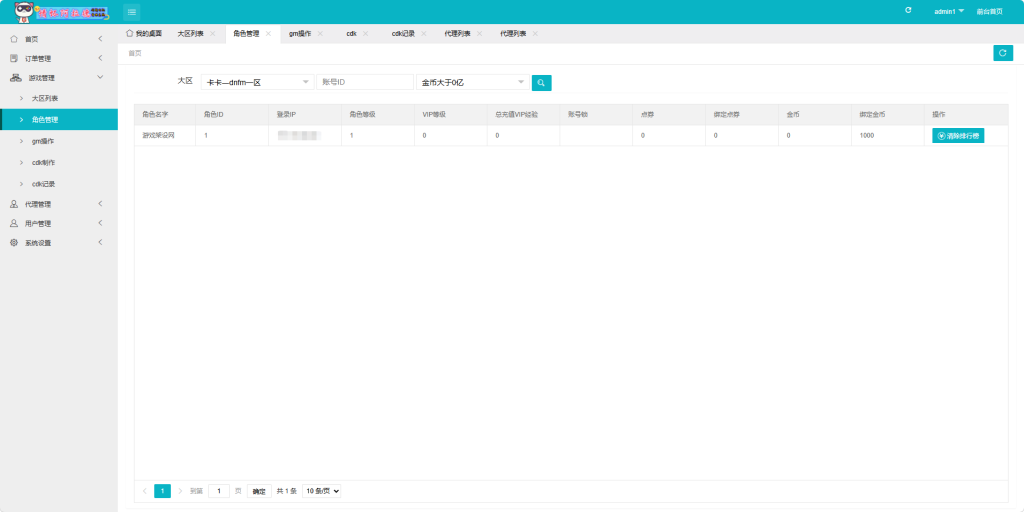Switch to the gm操作 tab
Screen dimensions: 1024x512
click(300, 33)
